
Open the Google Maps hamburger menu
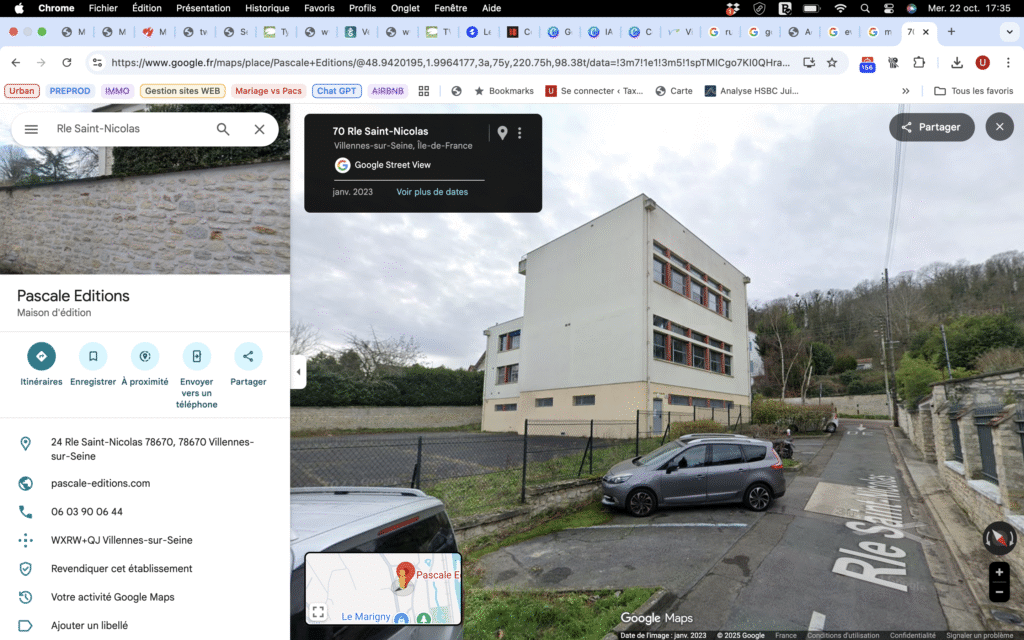[x=31, y=129]
